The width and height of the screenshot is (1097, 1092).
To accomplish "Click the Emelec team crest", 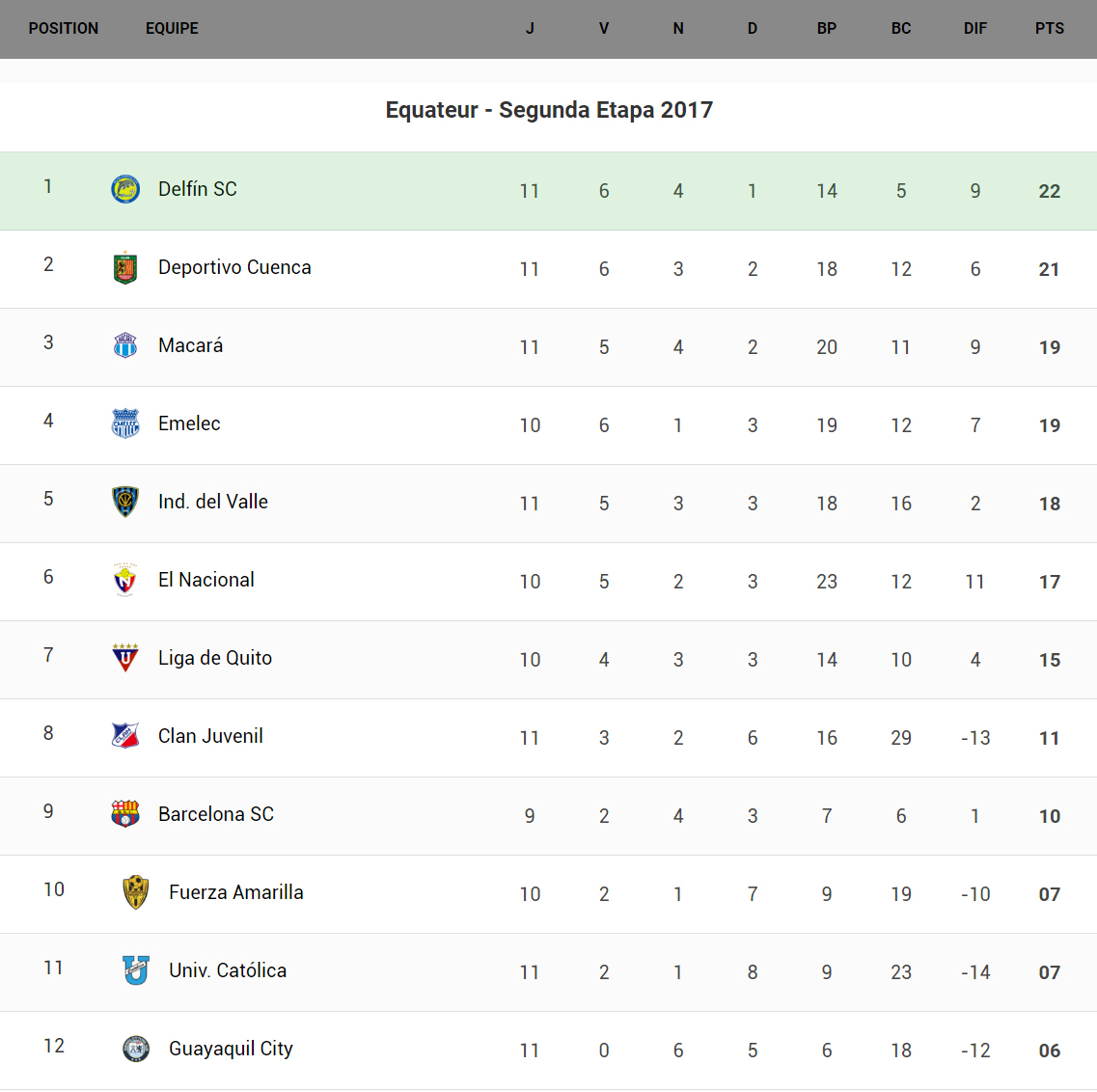I will 125,423.
